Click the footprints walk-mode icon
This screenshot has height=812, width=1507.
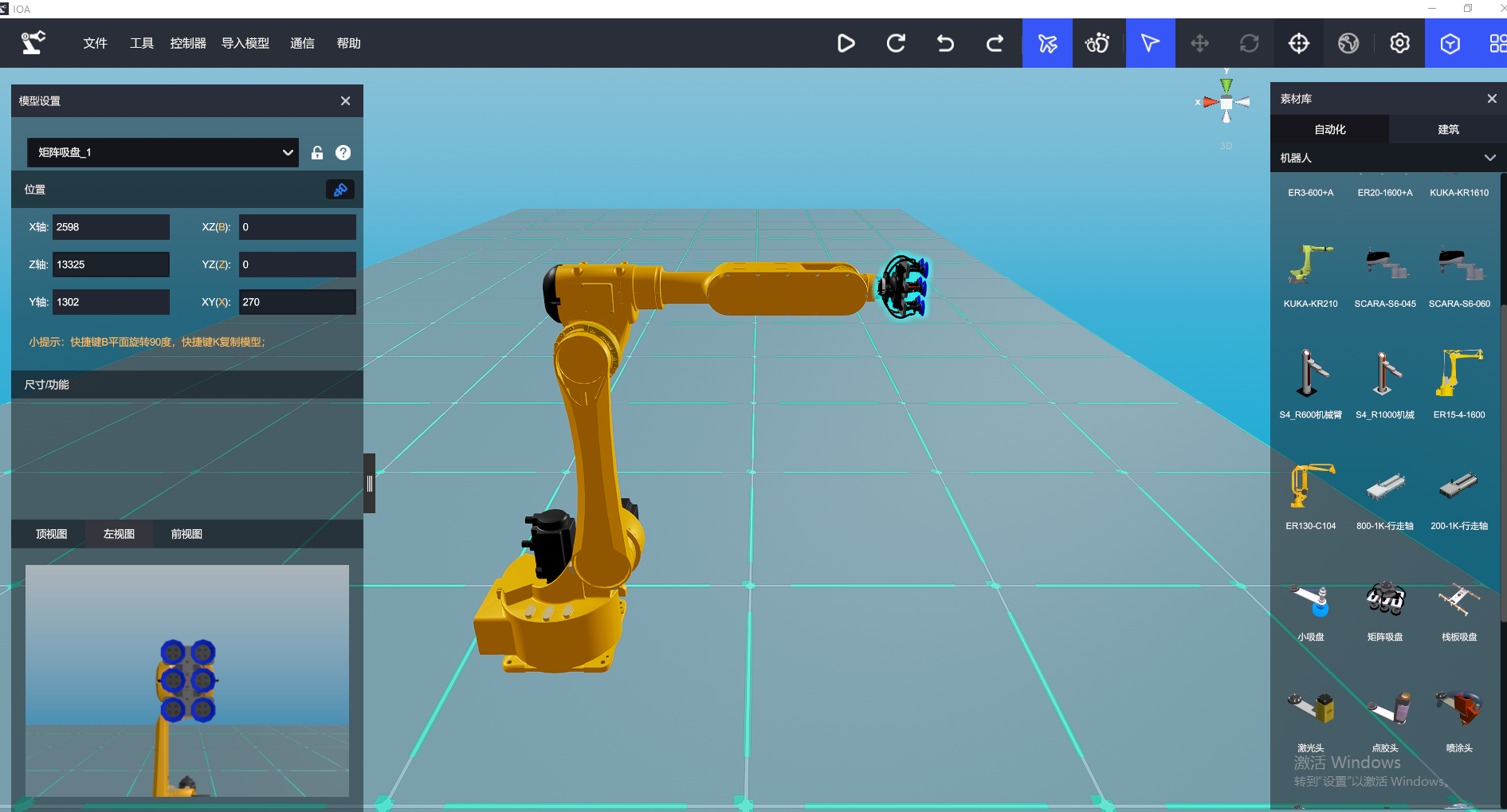point(1097,43)
